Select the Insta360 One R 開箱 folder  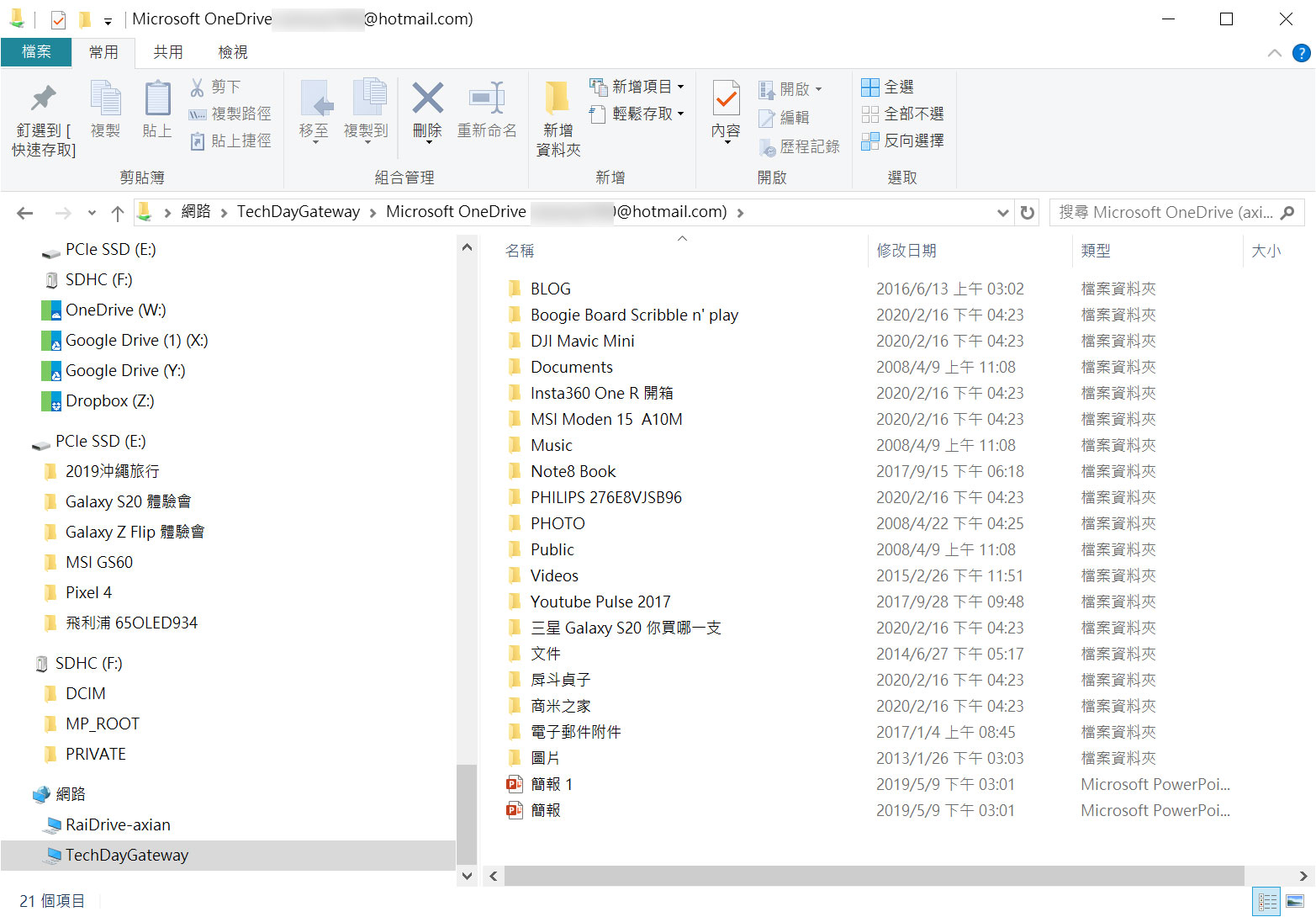590,393
